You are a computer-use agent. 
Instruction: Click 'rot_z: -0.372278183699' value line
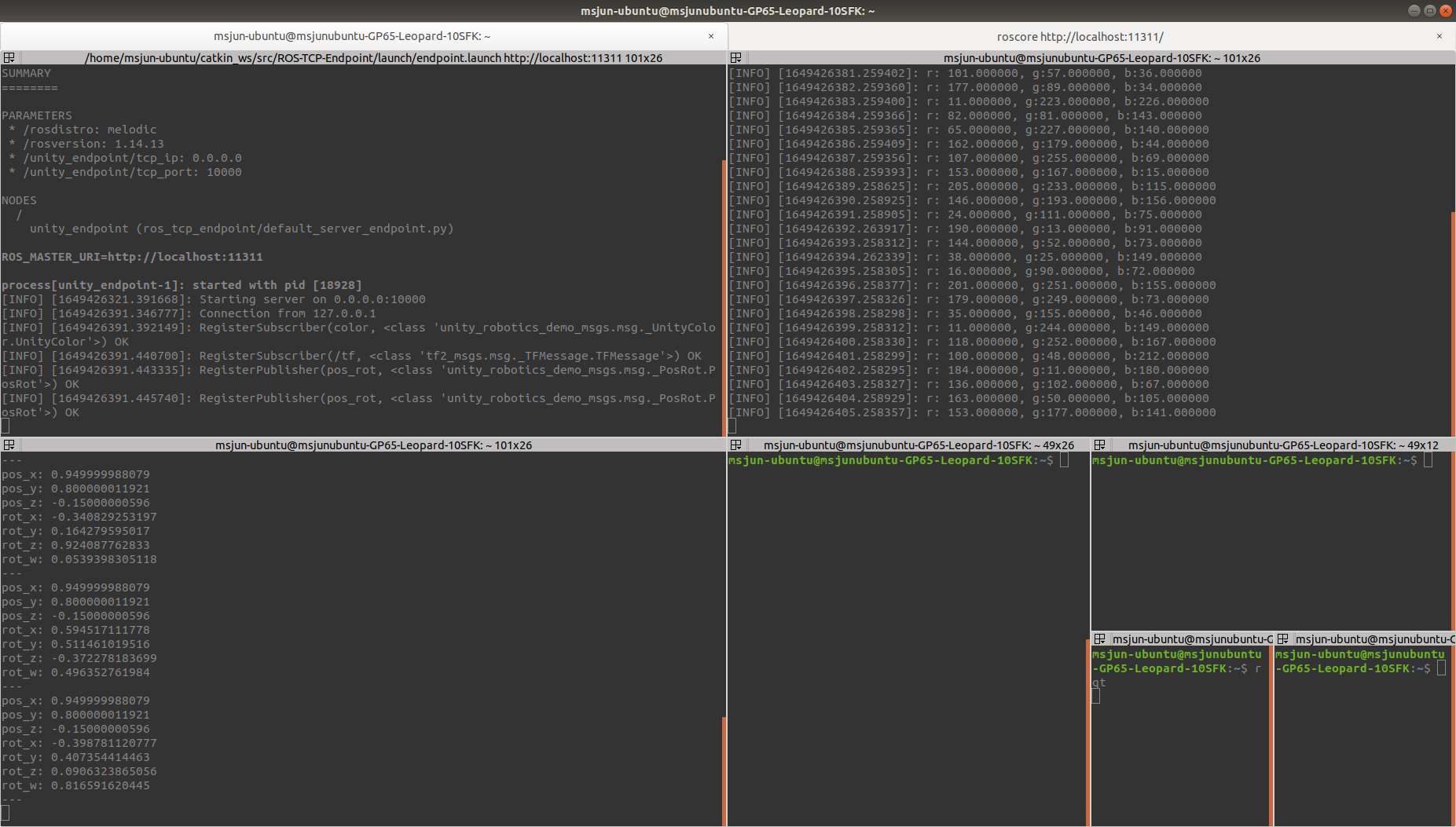point(79,658)
